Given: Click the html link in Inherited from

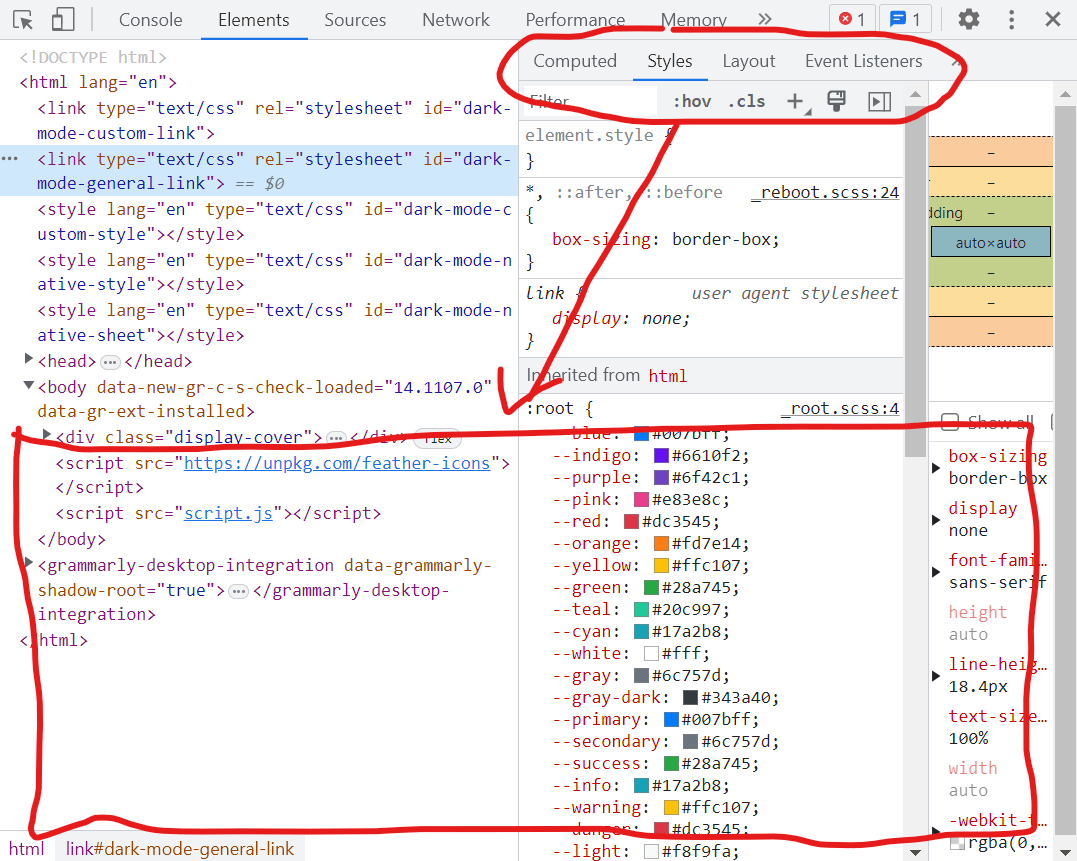Looking at the screenshot, I should click(x=668, y=376).
